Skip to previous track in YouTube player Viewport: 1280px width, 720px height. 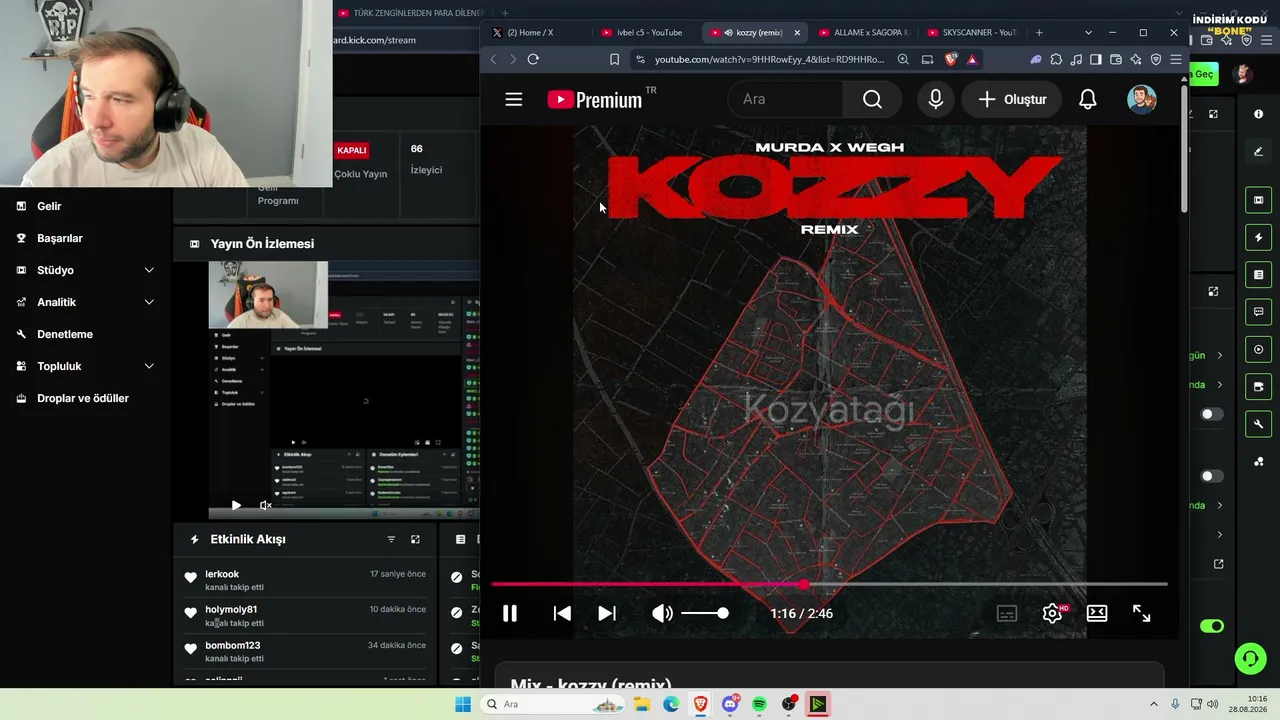click(x=562, y=613)
